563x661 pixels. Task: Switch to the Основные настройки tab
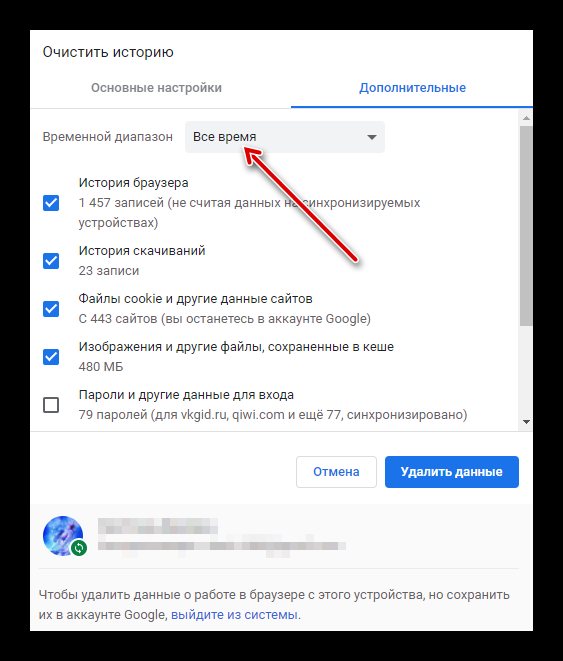pyautogui.click(x=156, y=88)
